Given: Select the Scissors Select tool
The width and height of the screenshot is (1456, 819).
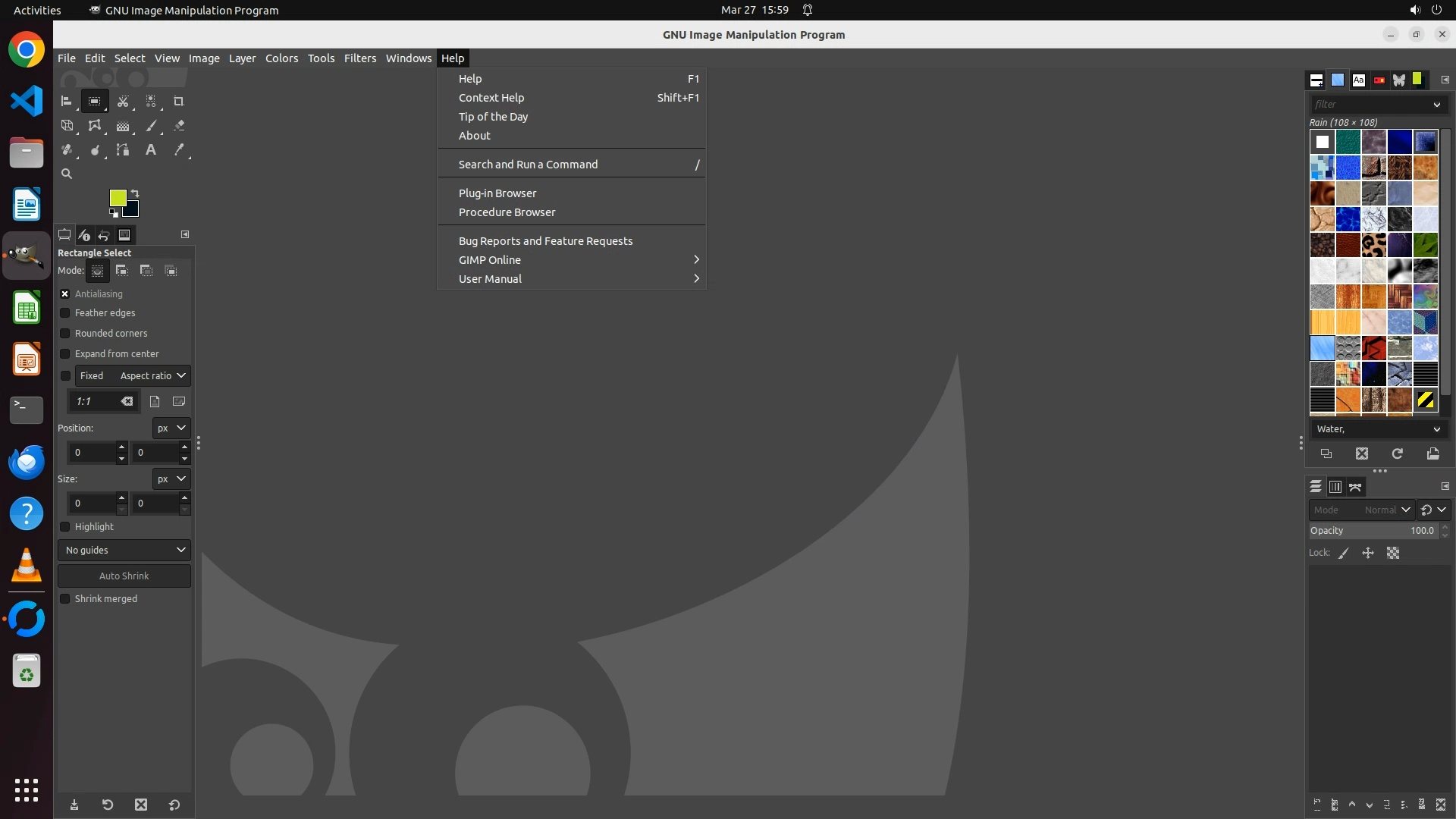Looking at the screenshot, I should point(122,101).
